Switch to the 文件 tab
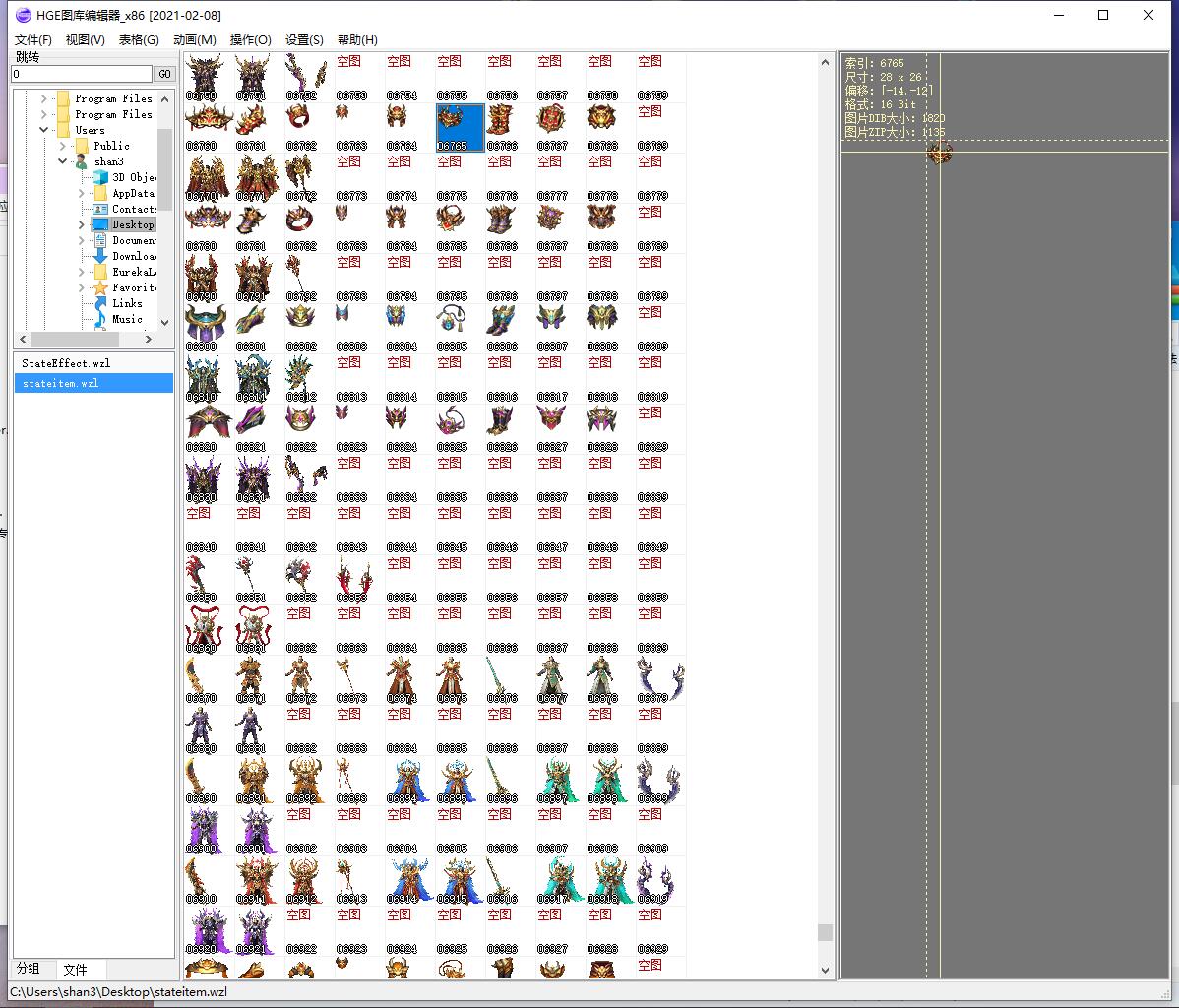This screenshot has width=1179, height=1008. click(x=75, y=970)
